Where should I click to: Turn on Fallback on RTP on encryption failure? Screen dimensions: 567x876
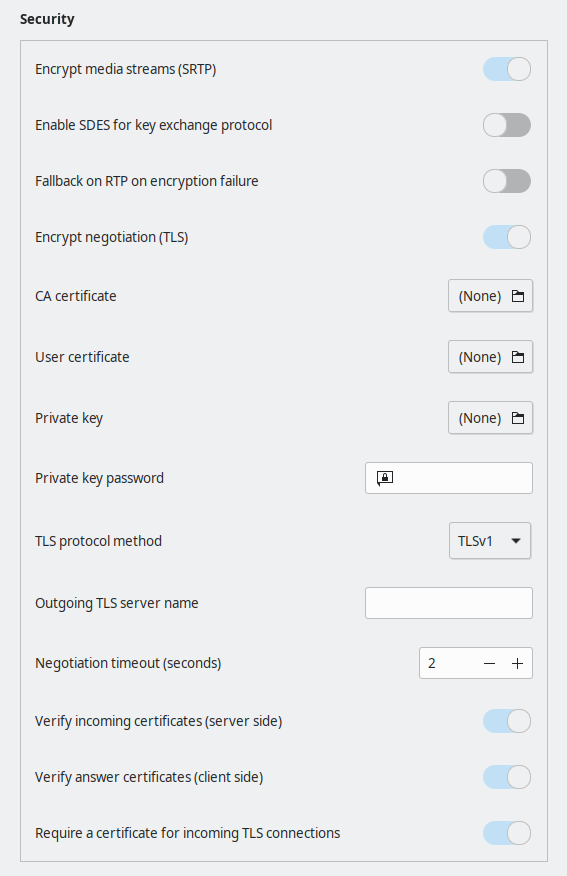tap(507, 181)
